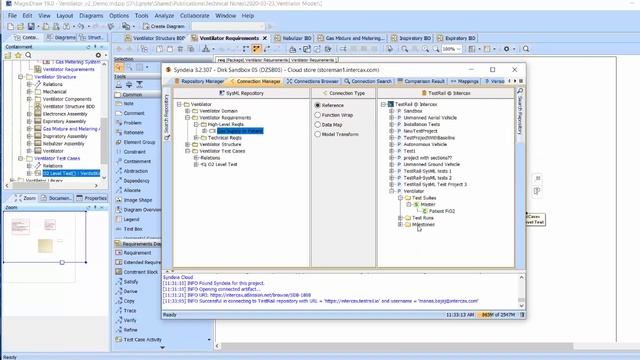This screenshot has width=640, height=360.
Task: Select the Note tool in palette
Action: point(128,104)
